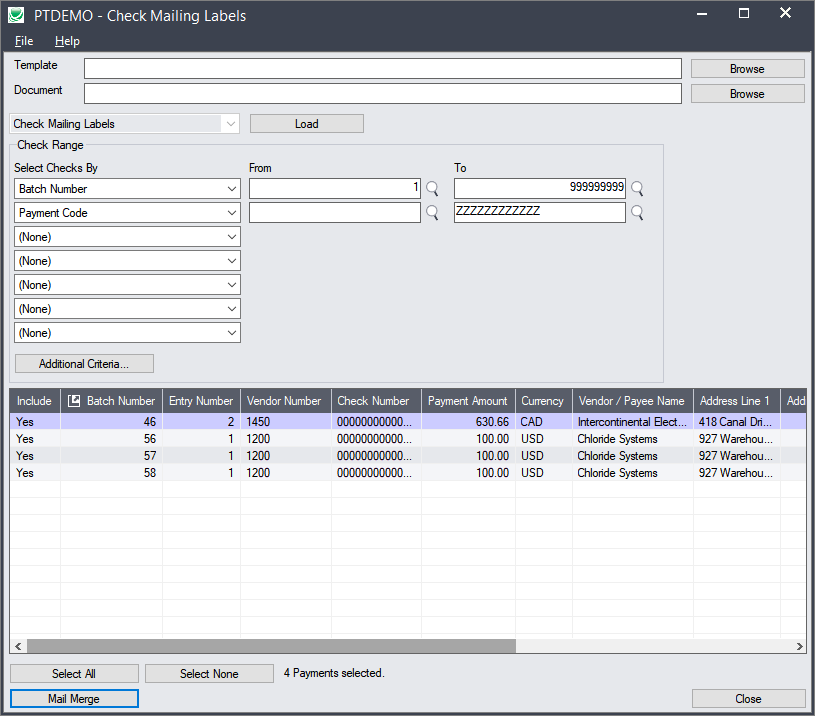The width and height of the screenshot is (815, 716).
Task: Click Browse button next to Document
Action: click(x=747, y=94)
